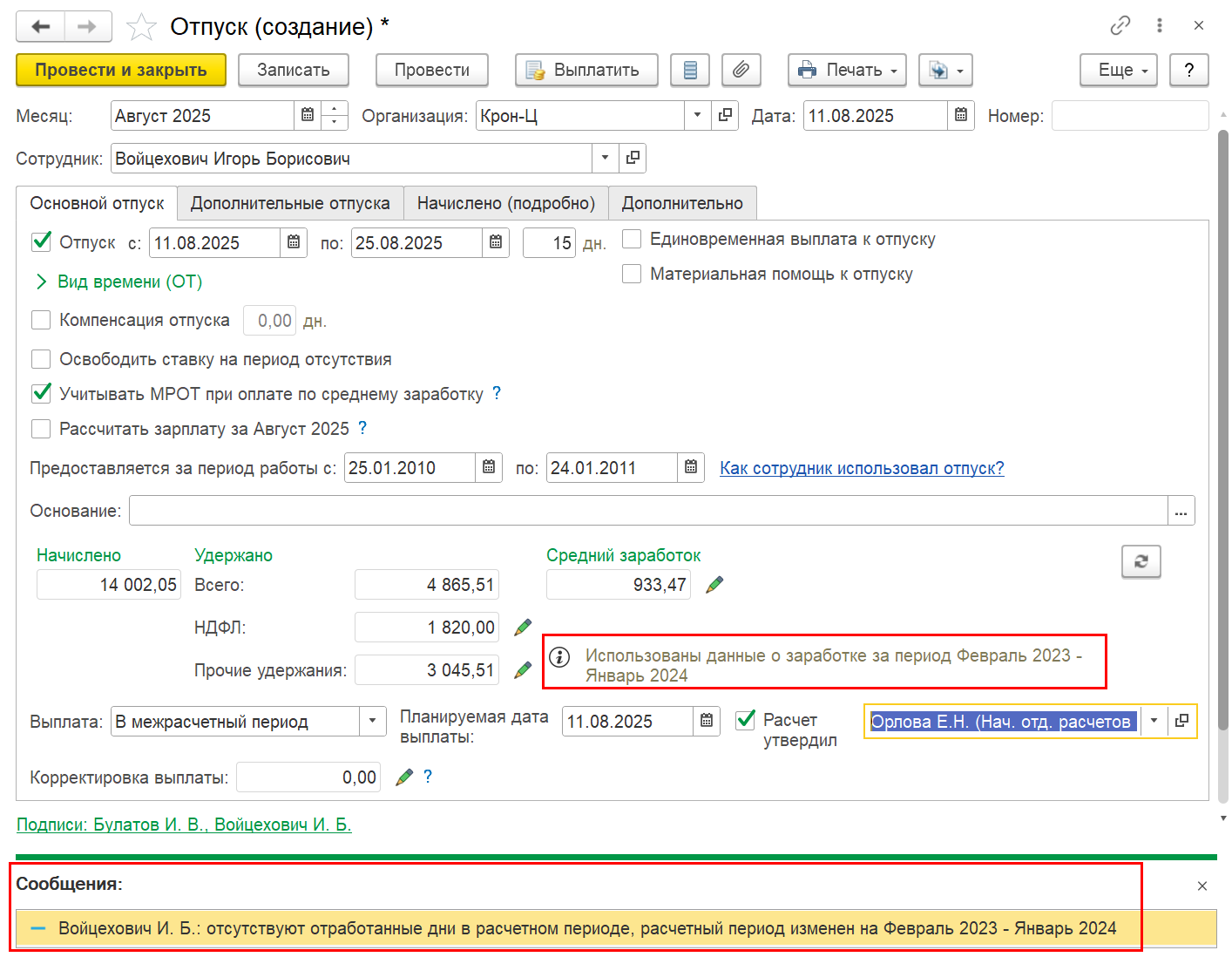Open the Выплата period dropdown
This screenshot has height=957, width=1232.
pos(372,721)
